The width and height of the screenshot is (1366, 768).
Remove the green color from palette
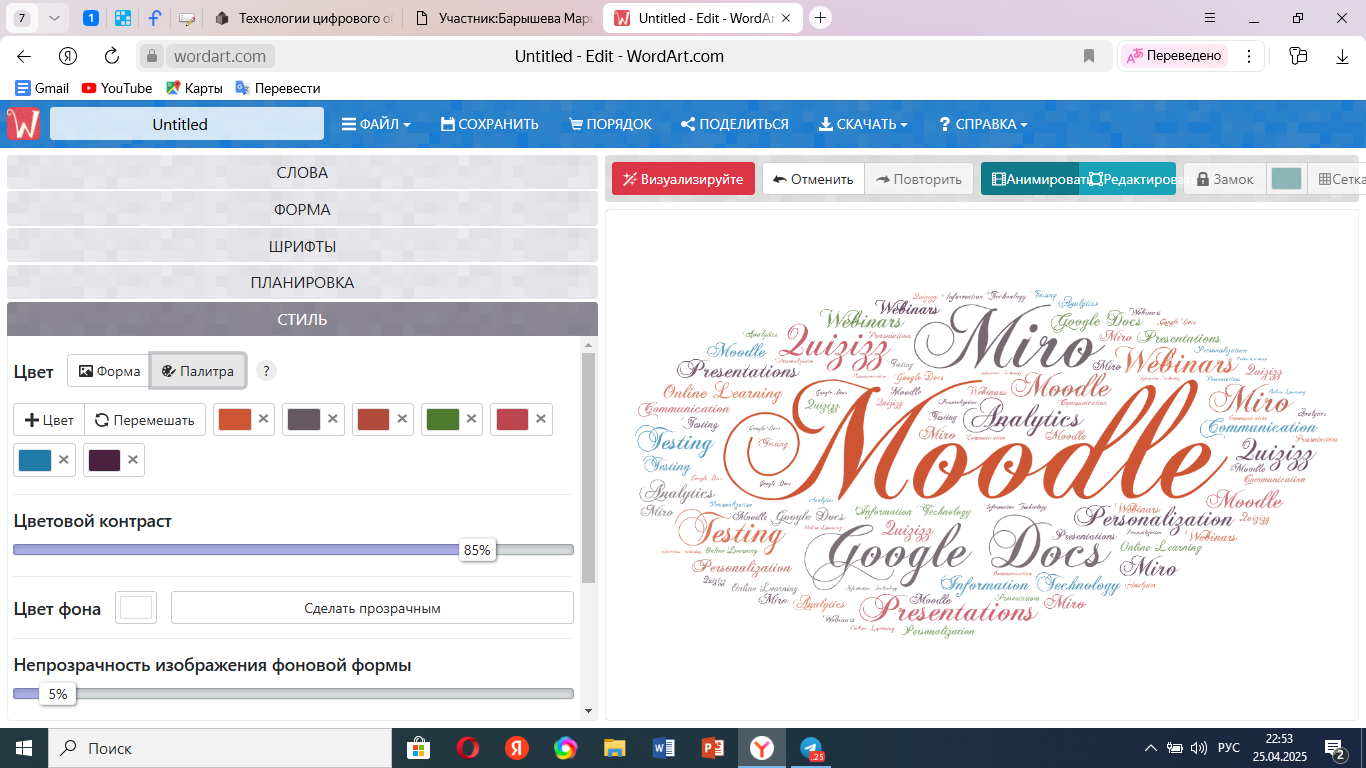tap(471, 419)
